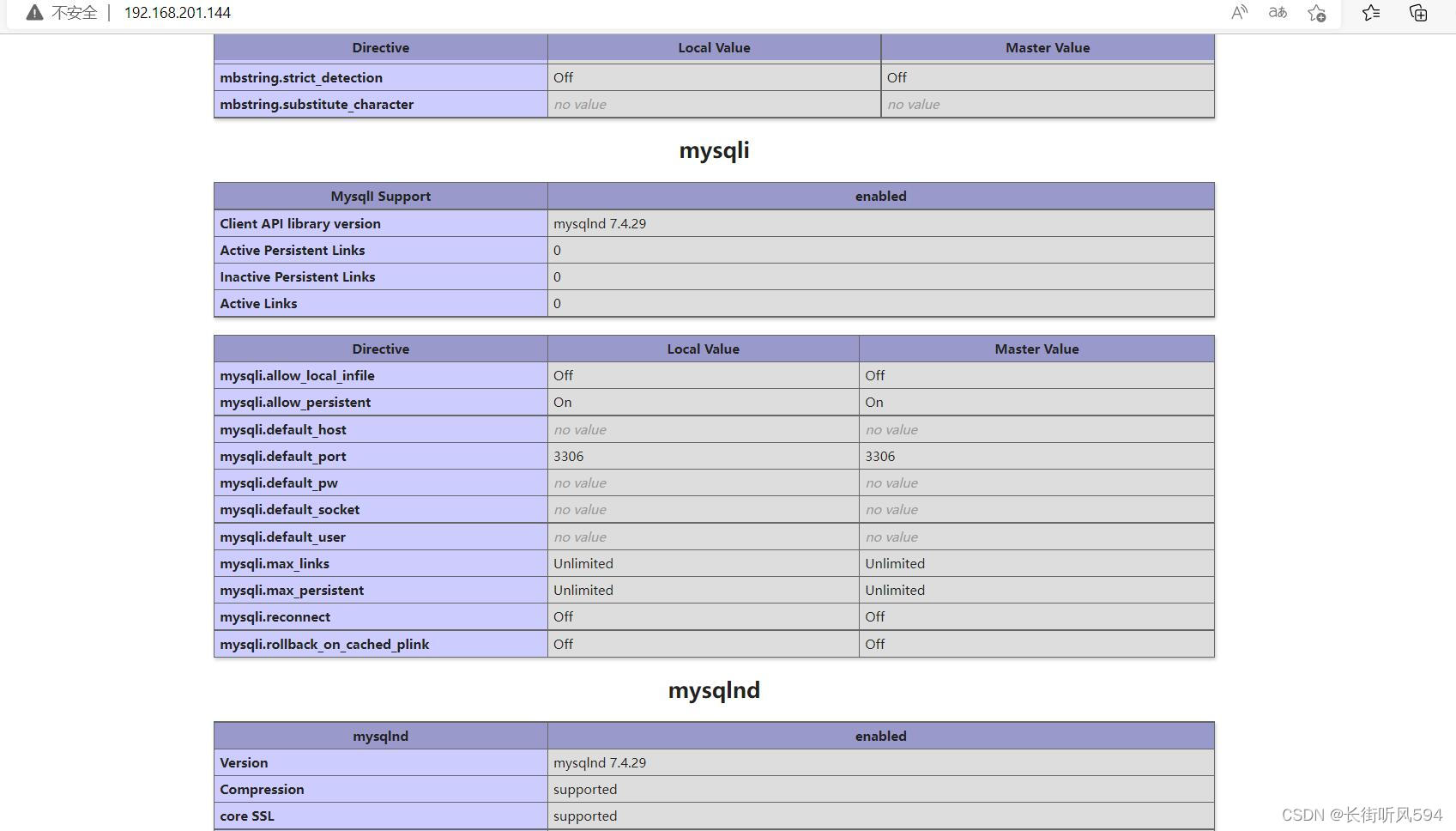Open the Favorites list icon
The image size is (1456, 831).
1371,13
